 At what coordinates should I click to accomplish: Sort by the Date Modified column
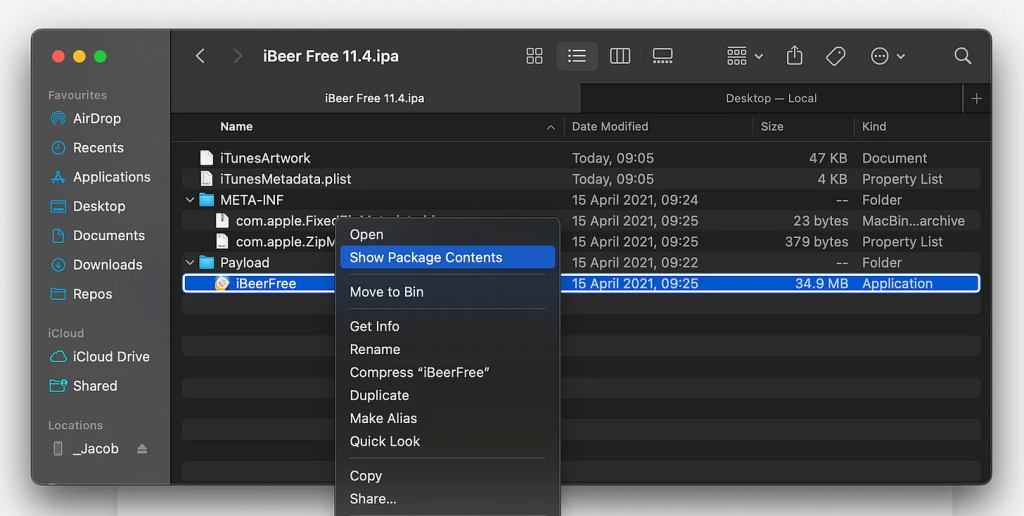click(x=610, y=127)
